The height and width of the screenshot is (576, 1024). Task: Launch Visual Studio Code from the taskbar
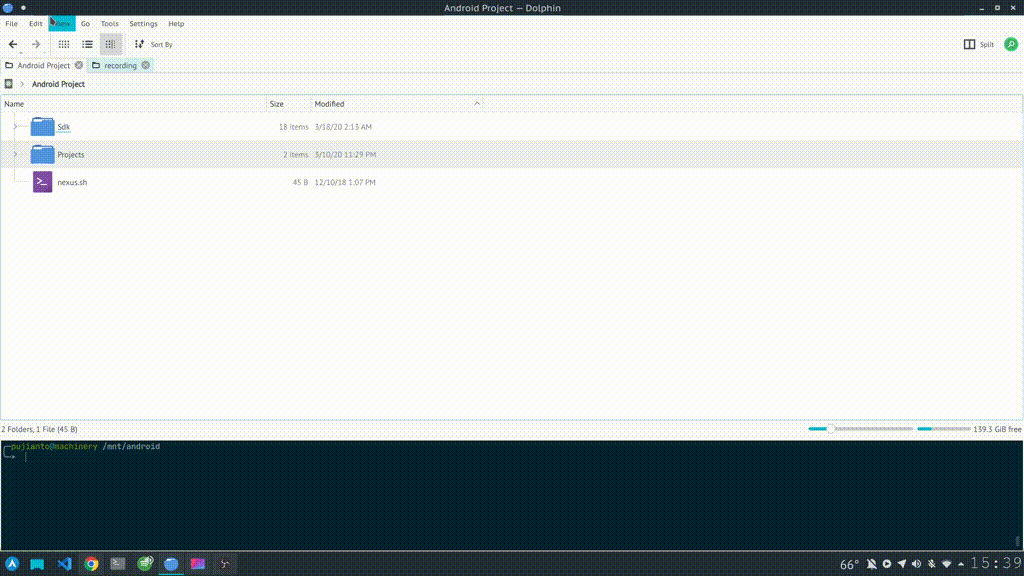point(64,564)
